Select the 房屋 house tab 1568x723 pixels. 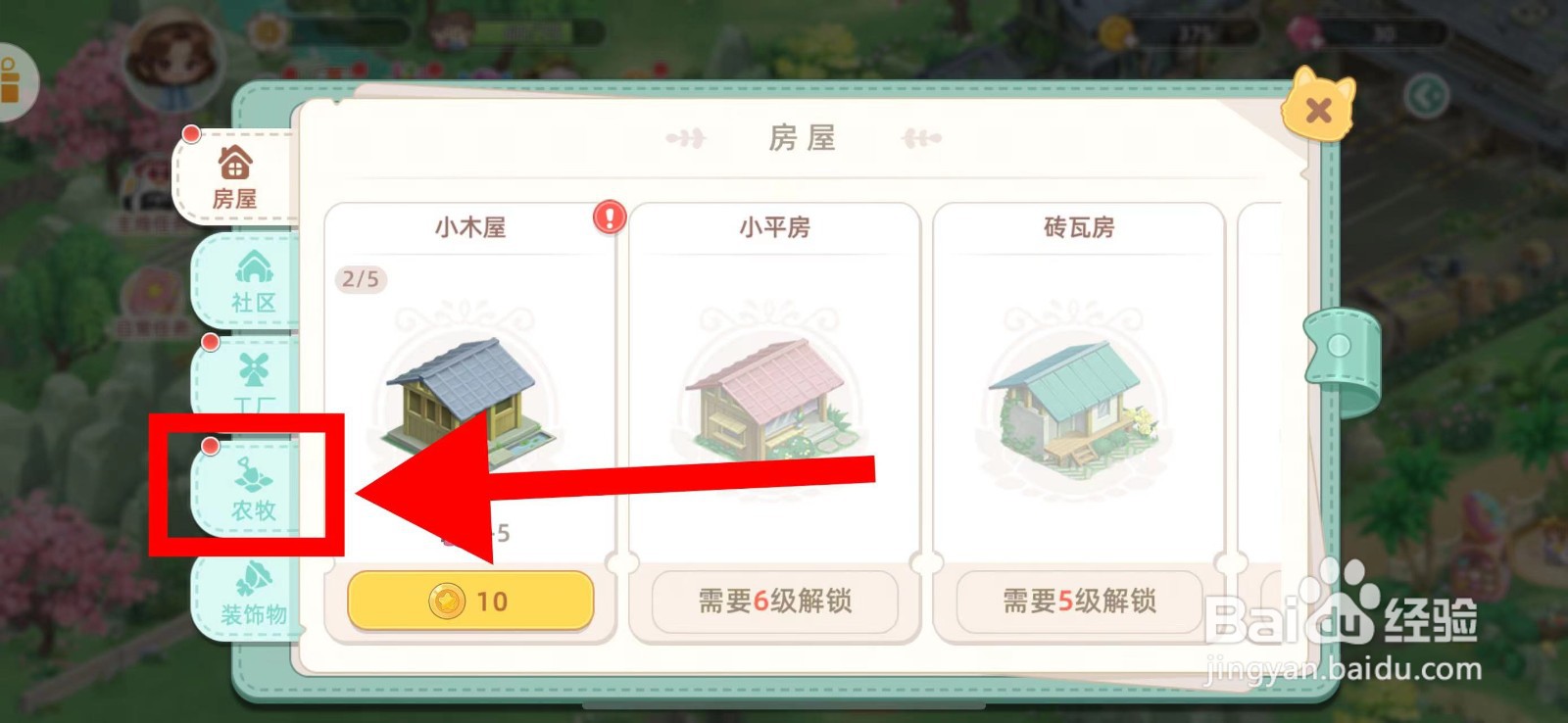[235, 176]
